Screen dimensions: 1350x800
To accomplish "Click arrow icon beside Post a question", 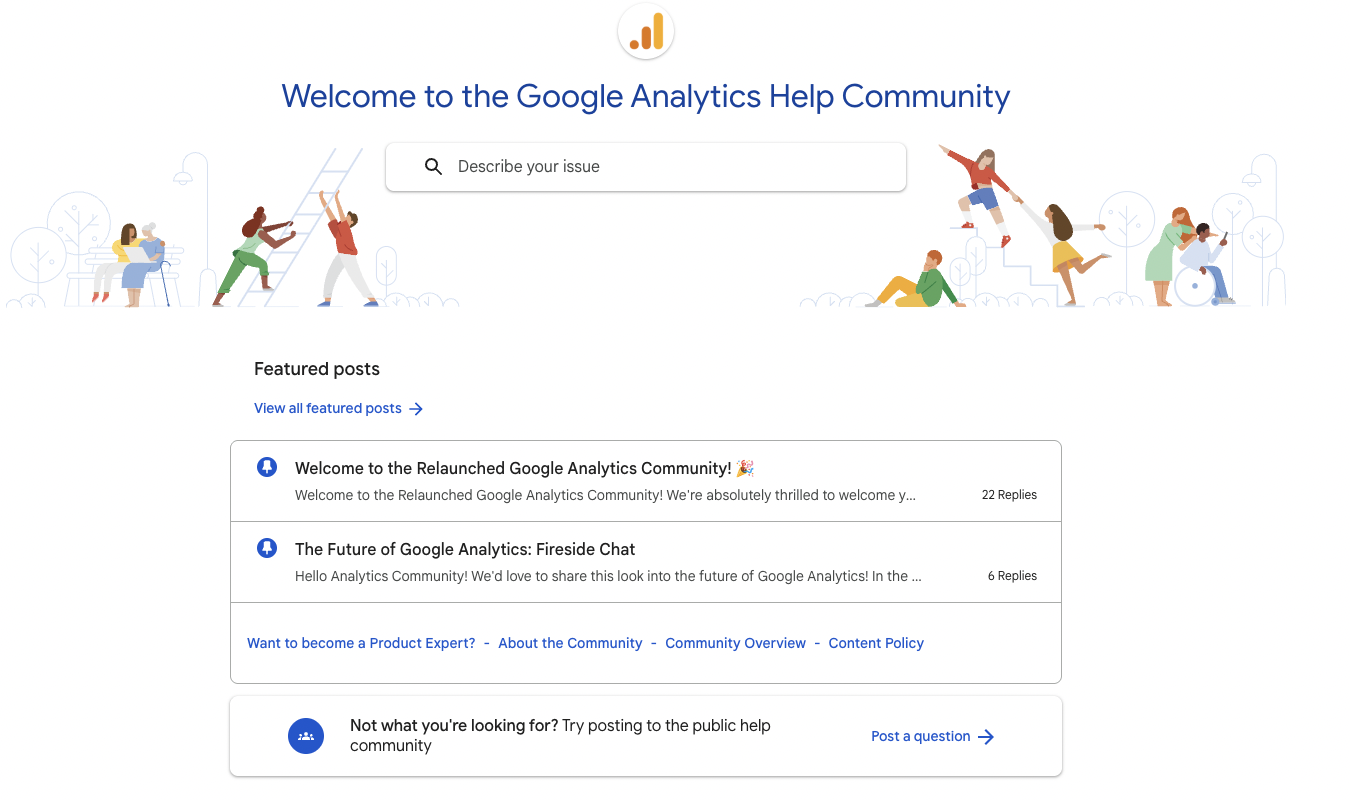I will [986, 737].
